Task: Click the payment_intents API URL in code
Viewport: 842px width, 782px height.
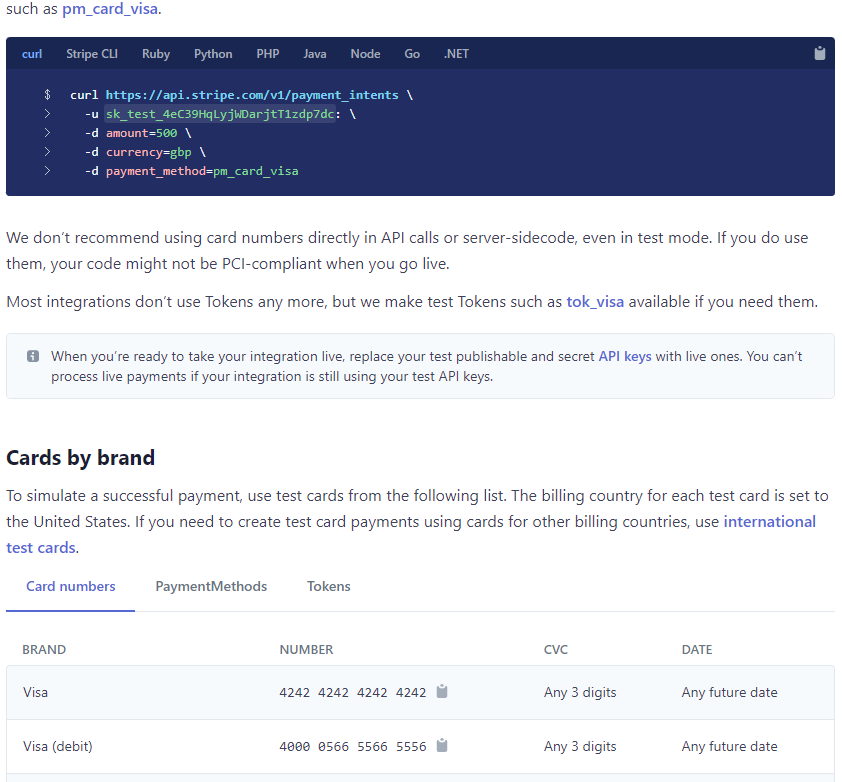Action: click(252, 95)
